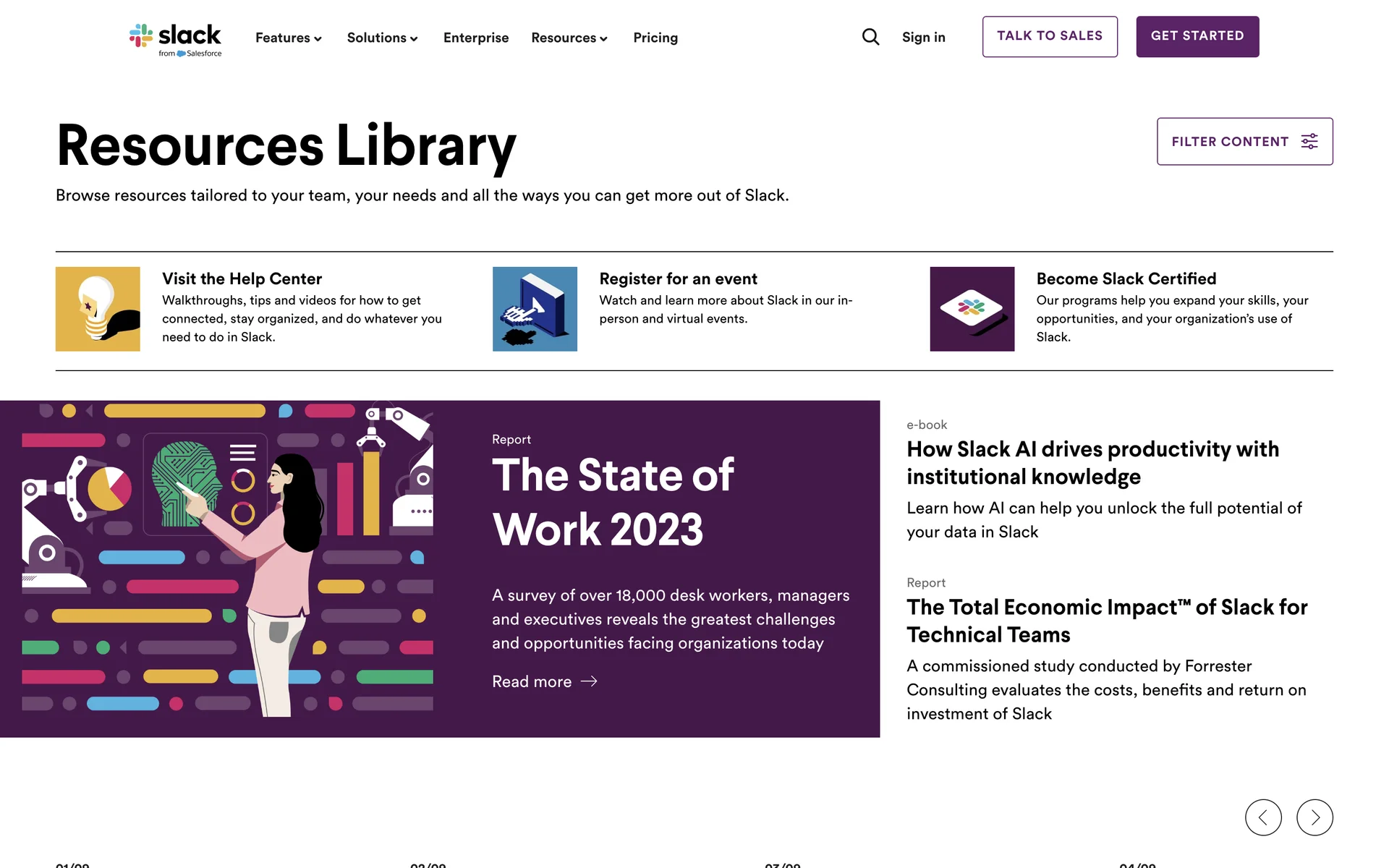Go to the Pricing page
This screenshot has width=1389, height=868.
(655, 38)
